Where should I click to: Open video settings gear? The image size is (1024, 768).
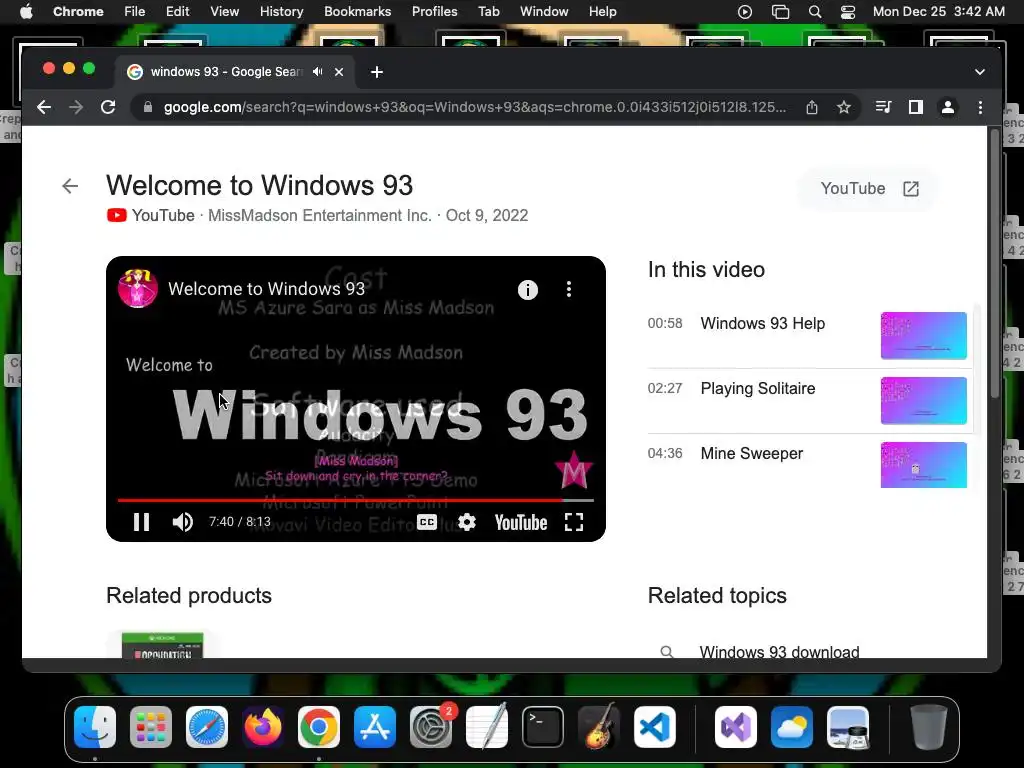click(466, 522)
